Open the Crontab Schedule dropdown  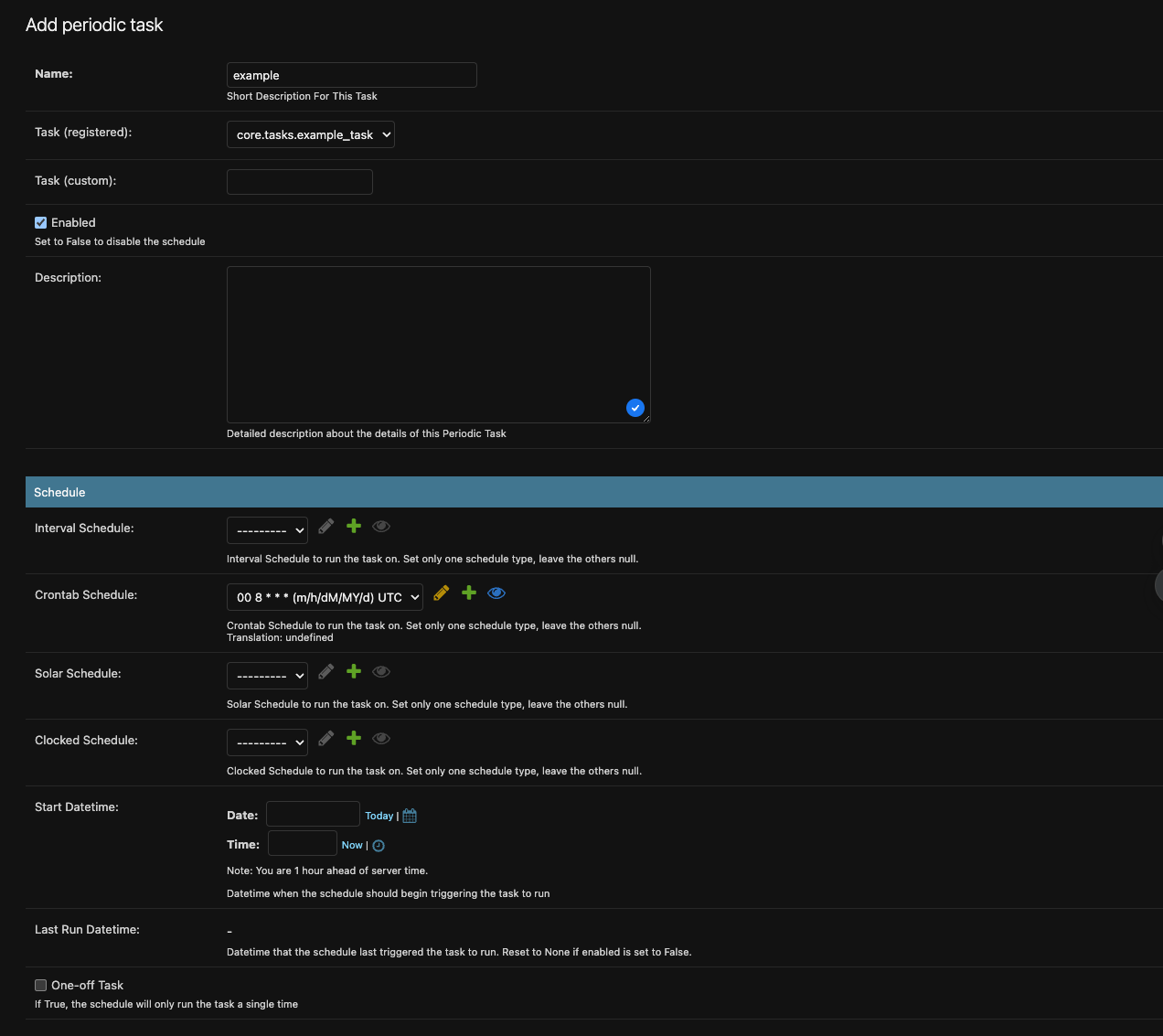(325, 597)
